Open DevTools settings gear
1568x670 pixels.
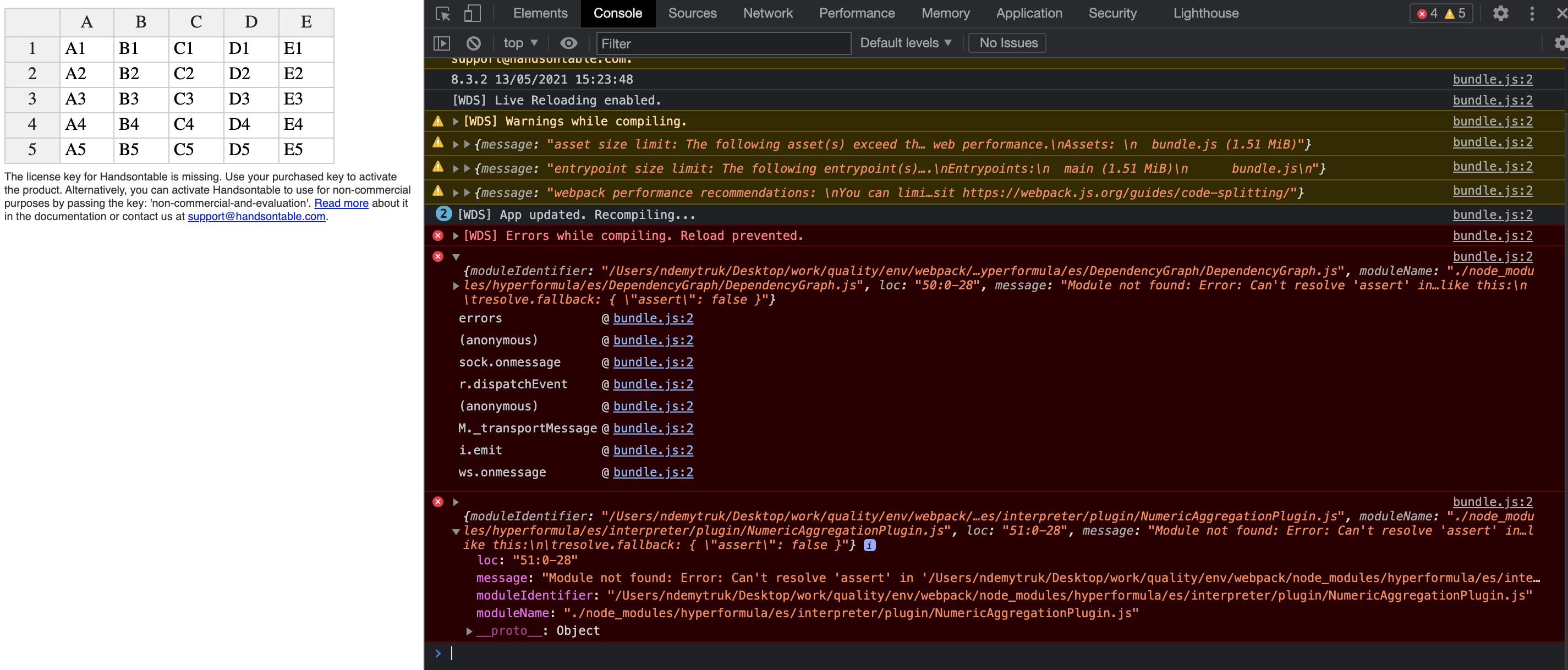(x=1501, y=13)
